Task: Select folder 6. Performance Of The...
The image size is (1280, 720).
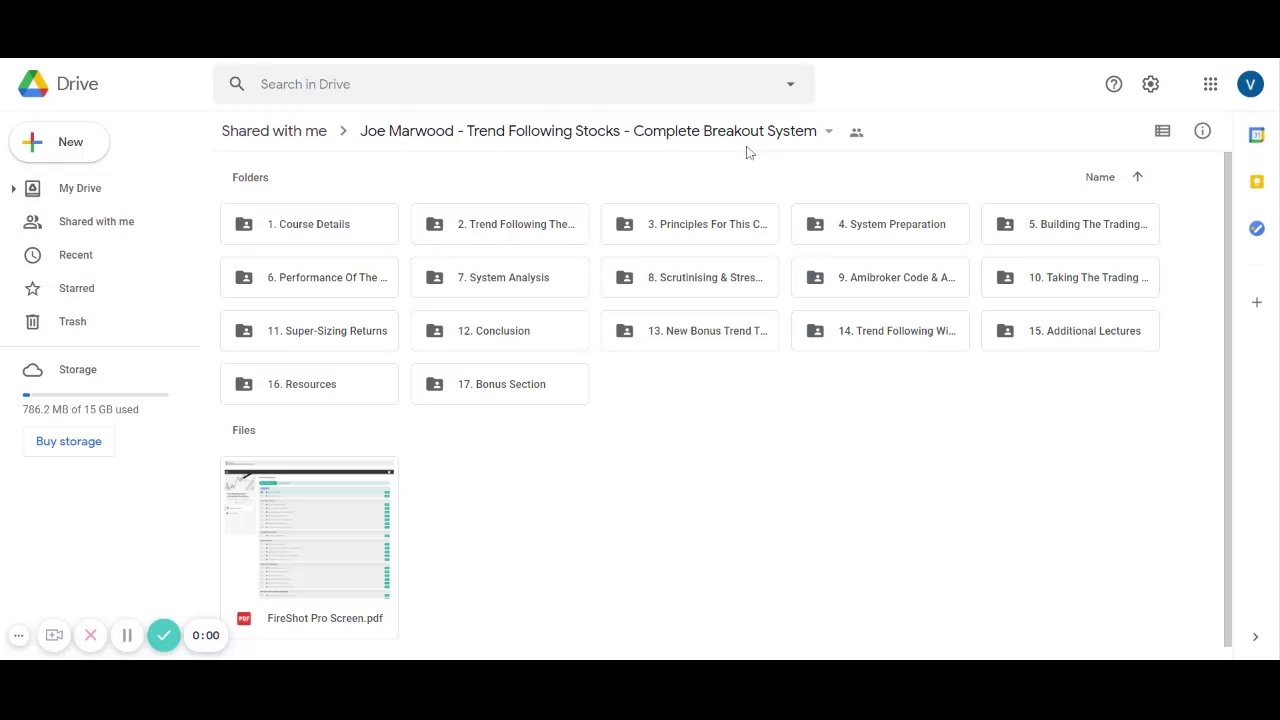Action: pyautogui.click(x=309, y=277)
